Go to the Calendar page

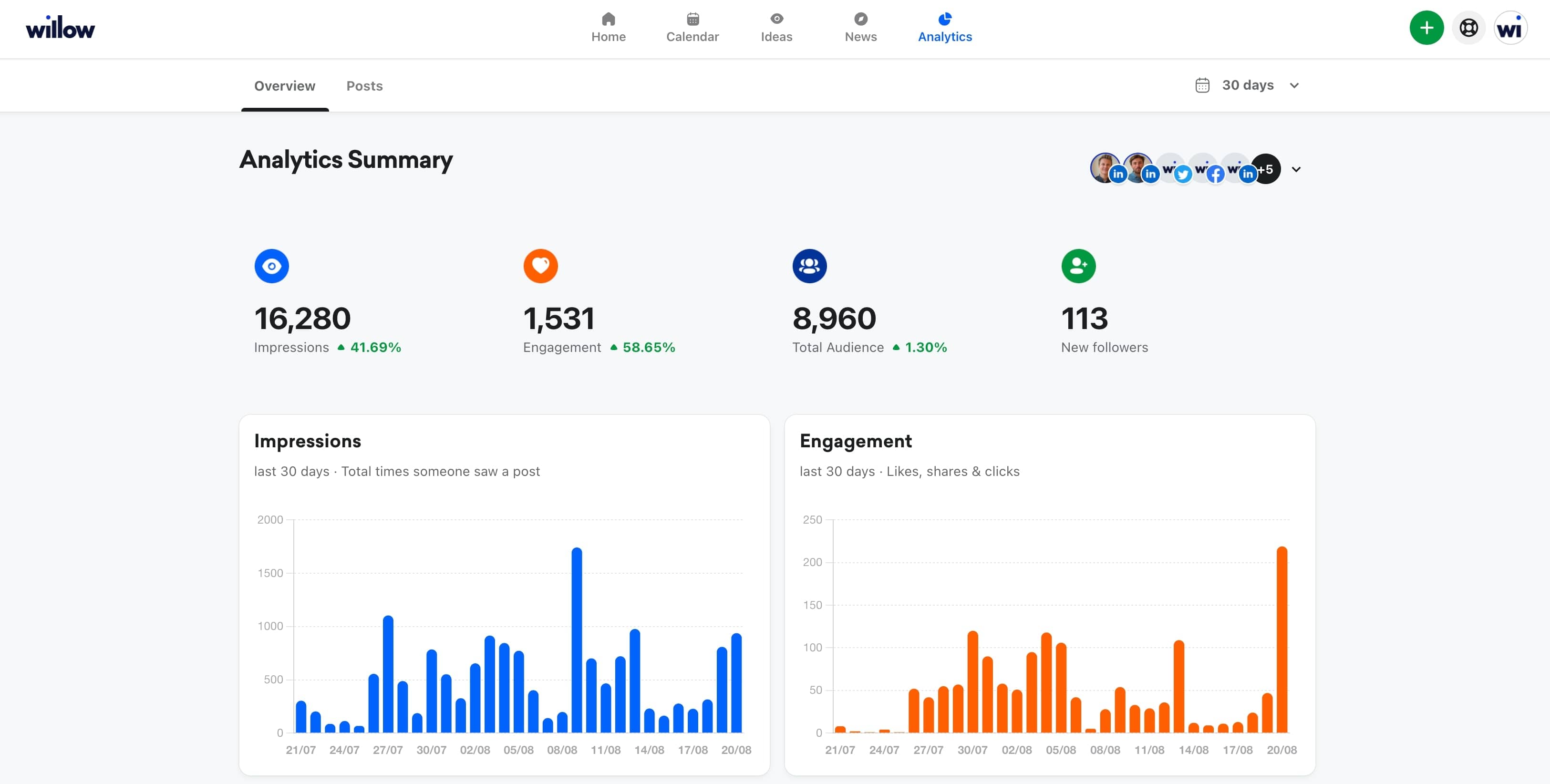[x=692, y=28]
